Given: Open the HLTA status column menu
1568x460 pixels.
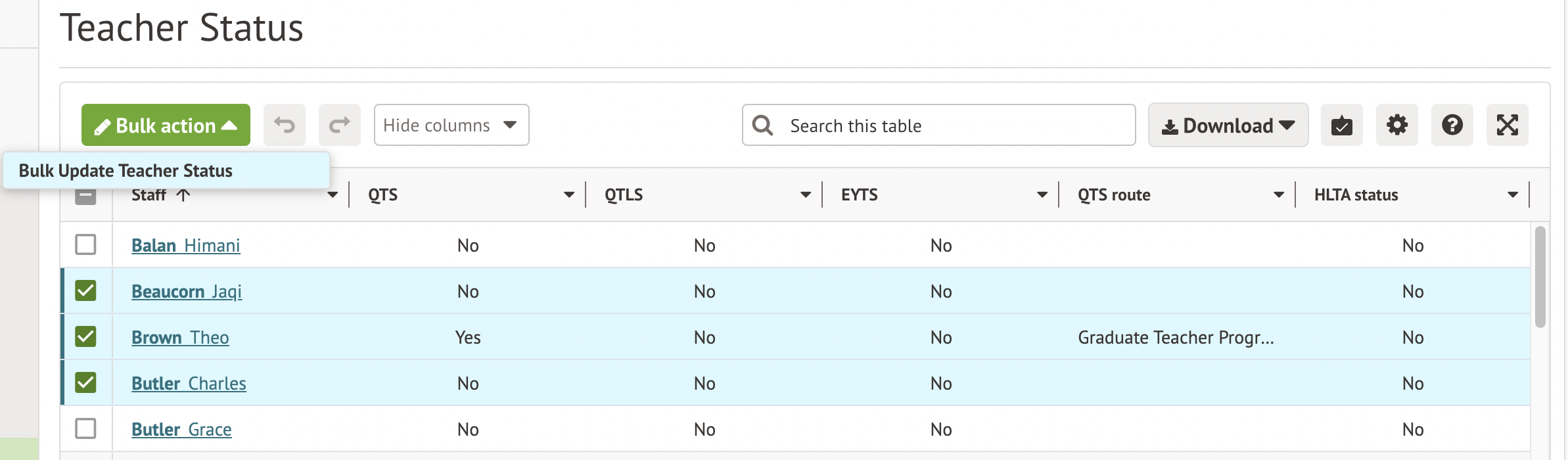Looking at the screenshot, I should pos(1513,195).
